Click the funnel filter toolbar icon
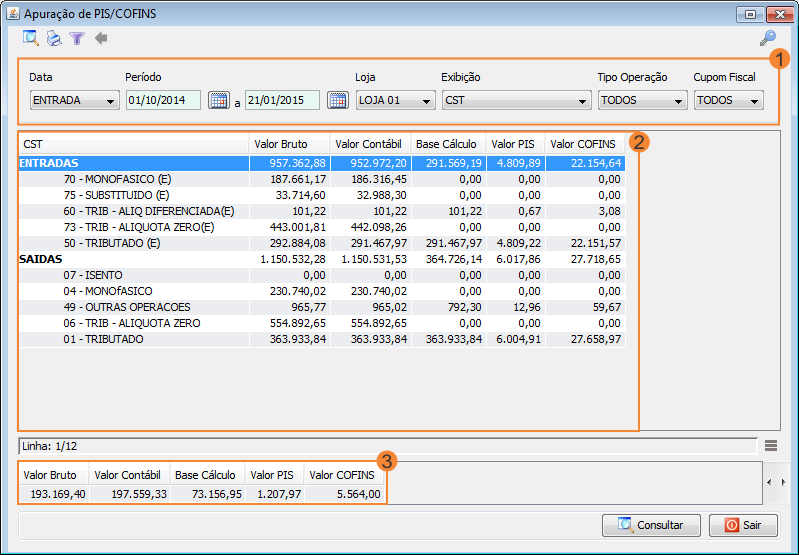The height and width of the screenshot is (555, 799). click(x=77, y=38)
